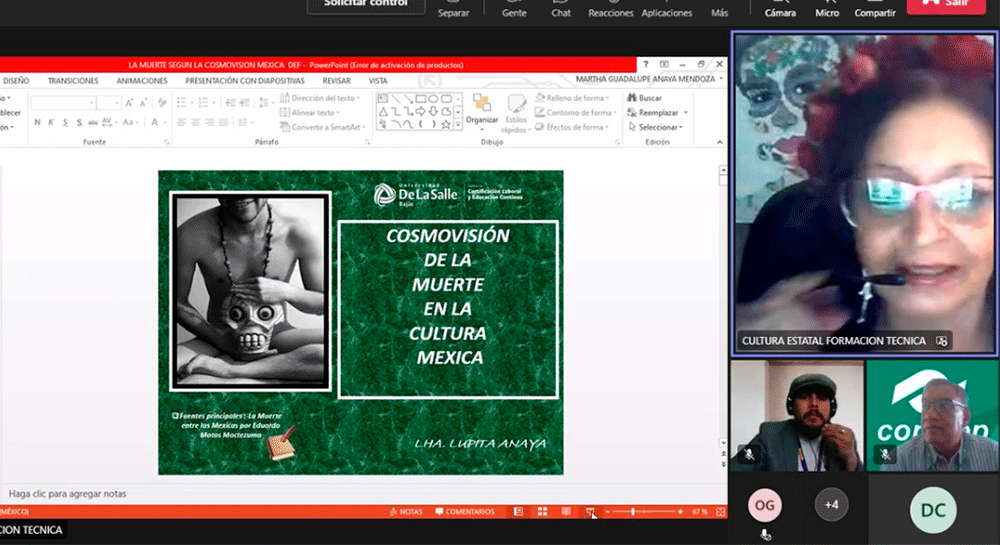Click the Compartir screen share button
The height and width of the screenshot is (545, 1000).
(875, 8)
